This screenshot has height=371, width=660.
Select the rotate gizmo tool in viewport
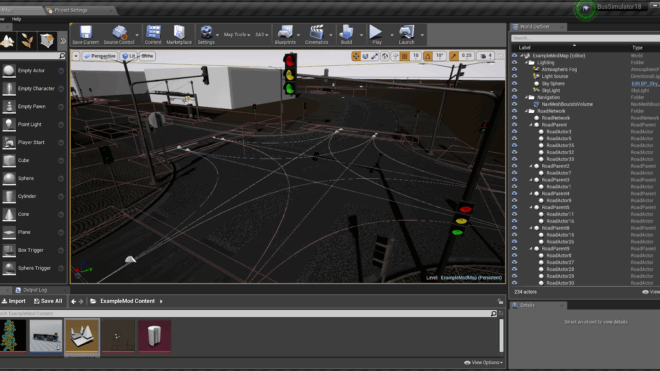point(365,56)
